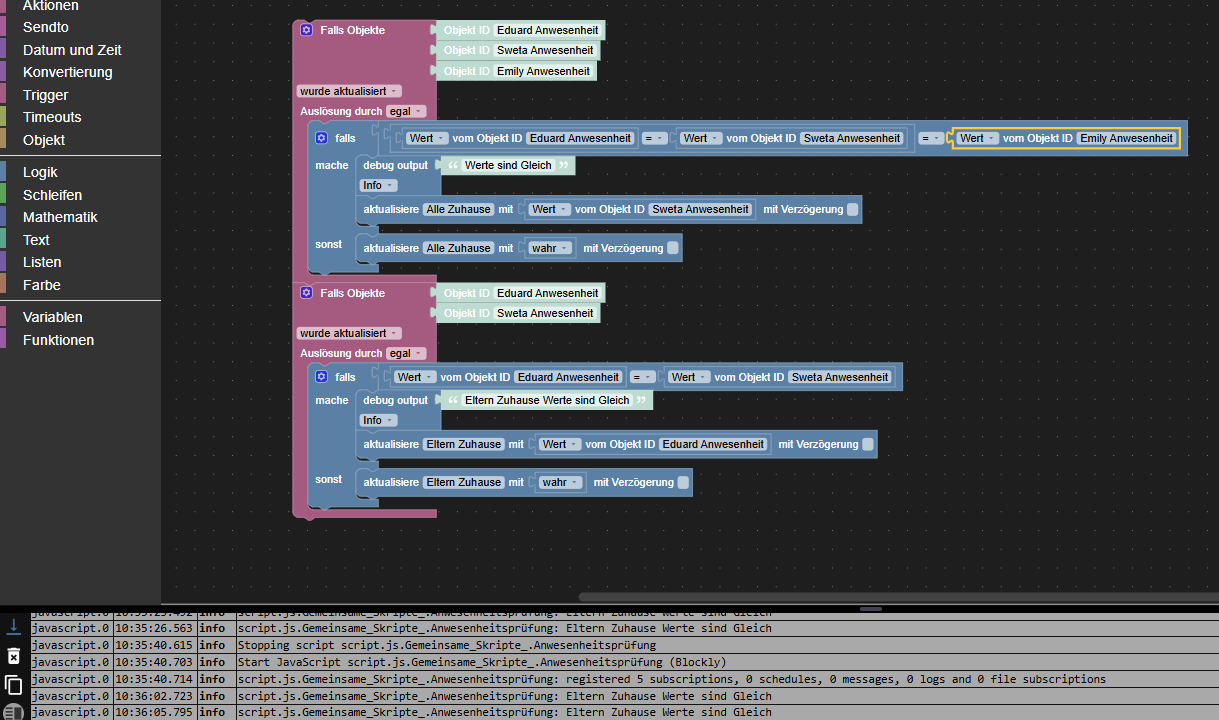
Task: Click copy log icon
Action: [14, 685]
